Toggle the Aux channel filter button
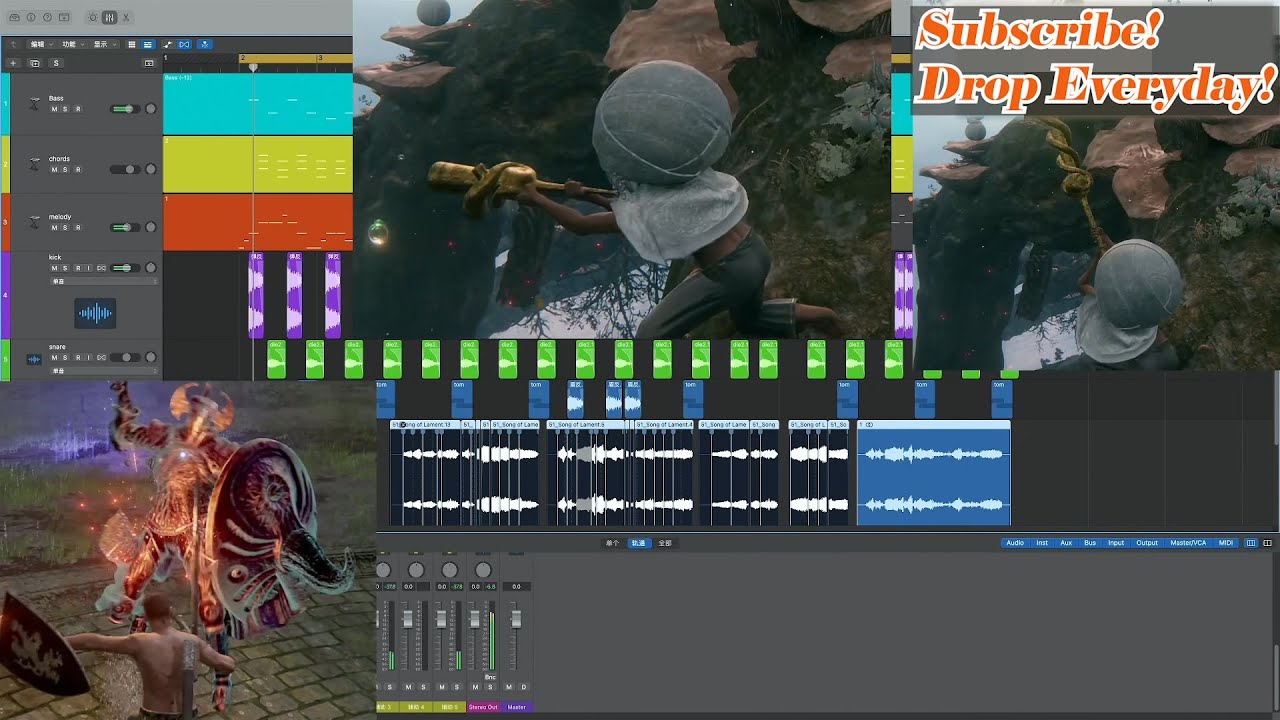This screenshot has width=1280, height=720. [x=1066, y=543]
